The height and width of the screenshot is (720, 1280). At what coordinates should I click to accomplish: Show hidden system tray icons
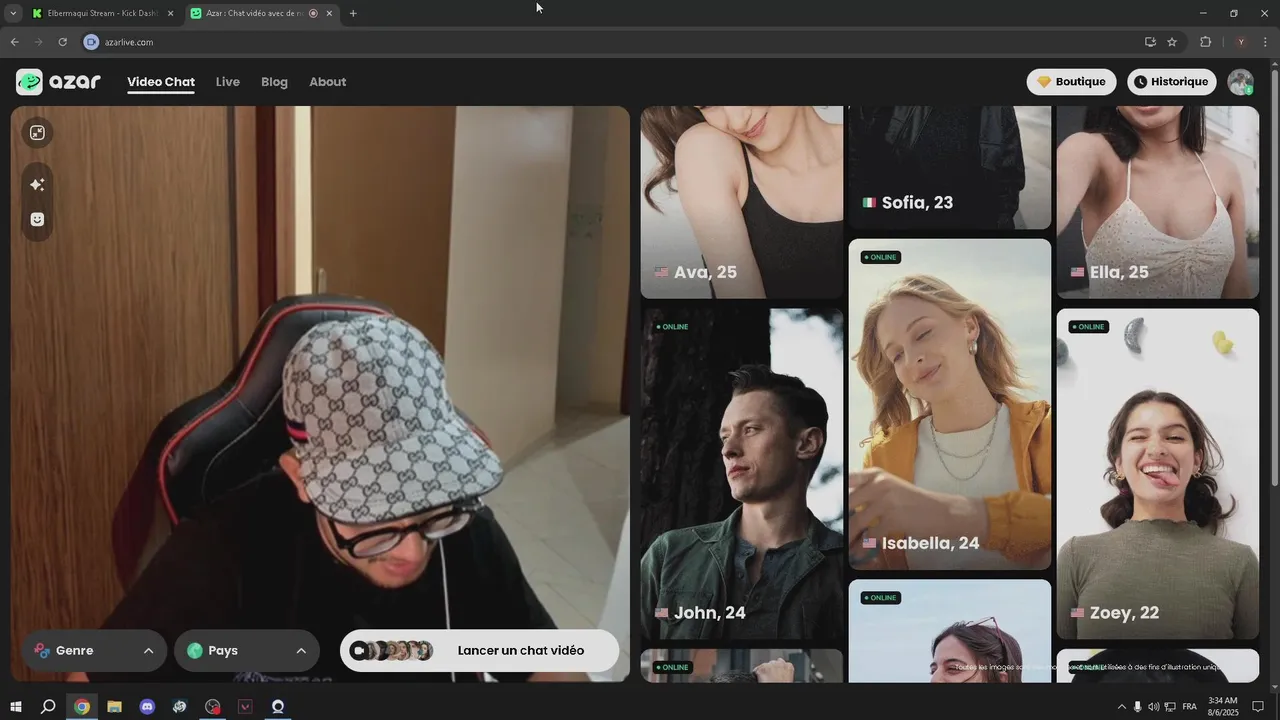[x=1121, y=707]
